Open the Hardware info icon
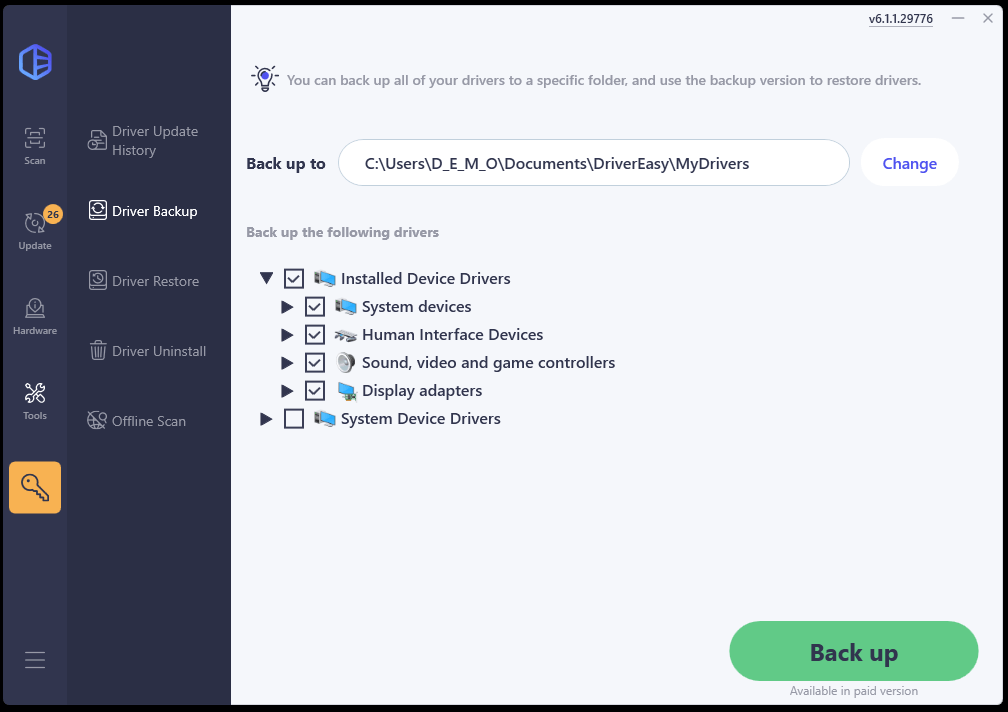 [x=35, y=308]
